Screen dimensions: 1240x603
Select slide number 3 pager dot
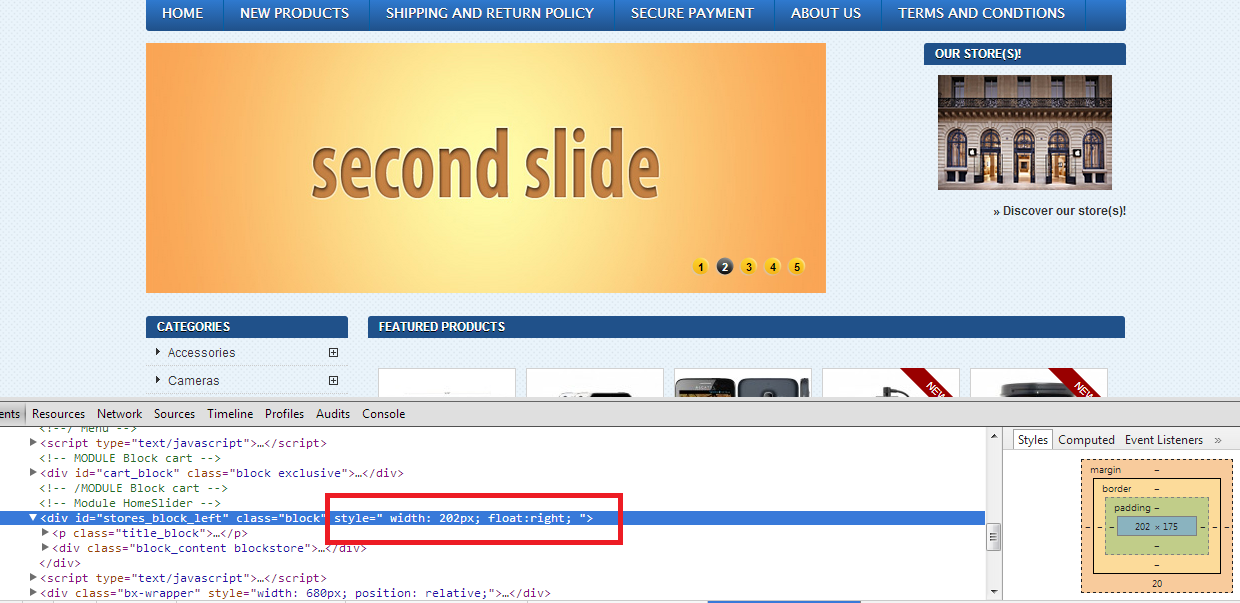749,266
